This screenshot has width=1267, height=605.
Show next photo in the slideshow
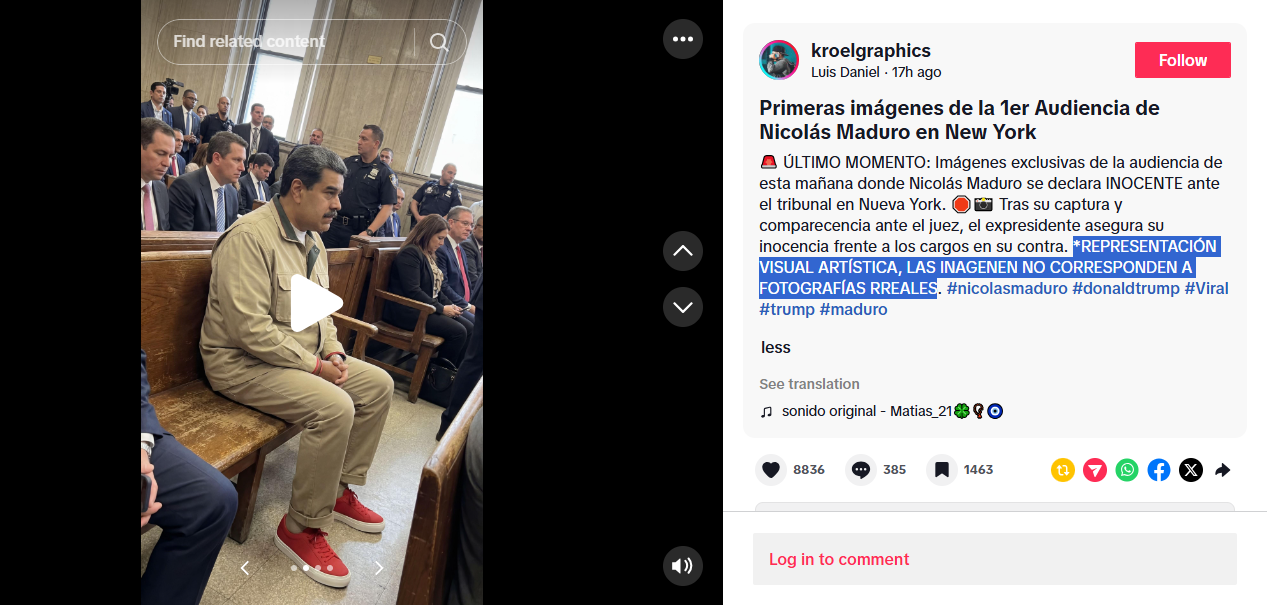point(379,568)
